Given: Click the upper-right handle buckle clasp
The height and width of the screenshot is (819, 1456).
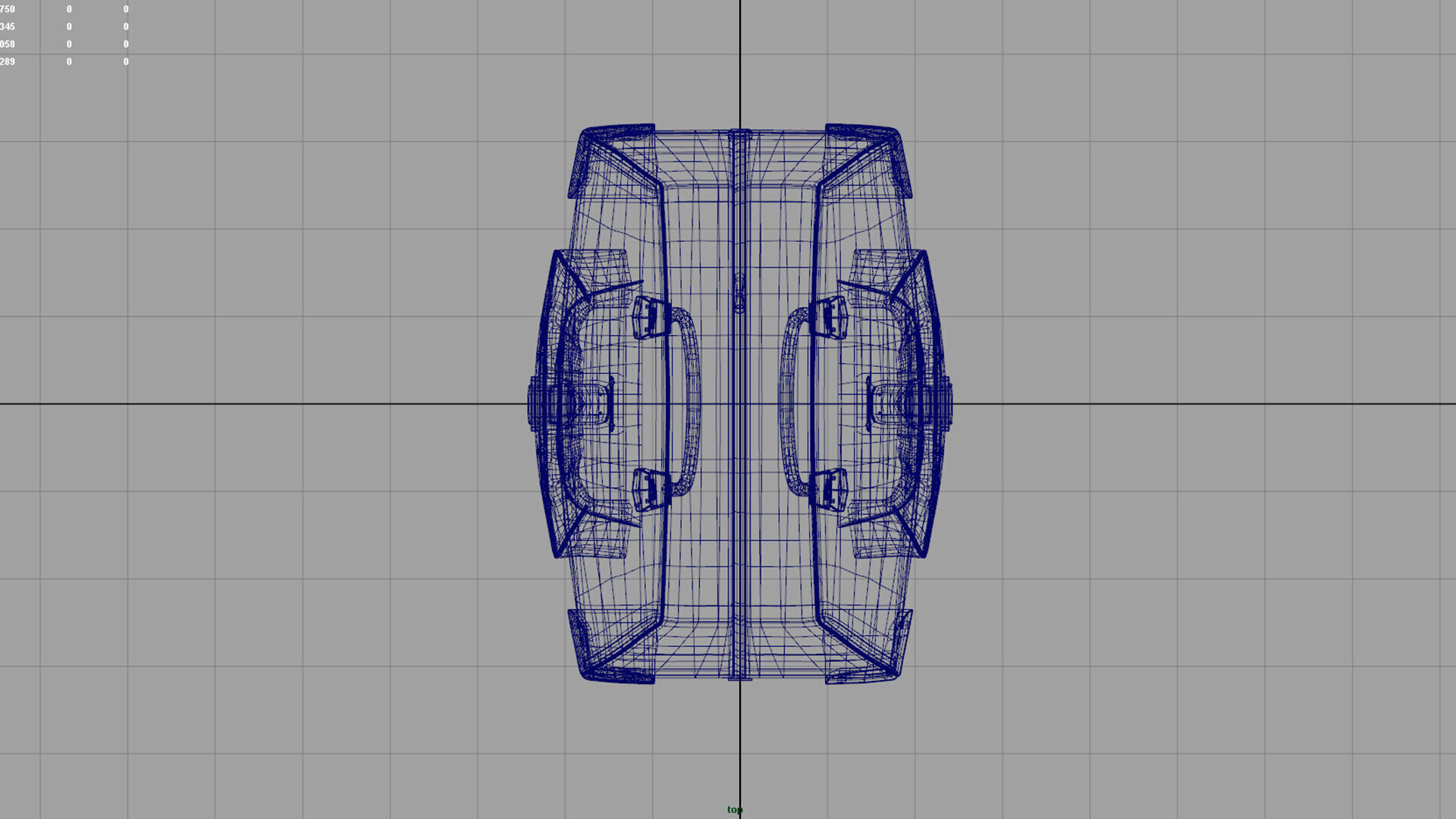Looking at the screenshot, I should point(830,317).
